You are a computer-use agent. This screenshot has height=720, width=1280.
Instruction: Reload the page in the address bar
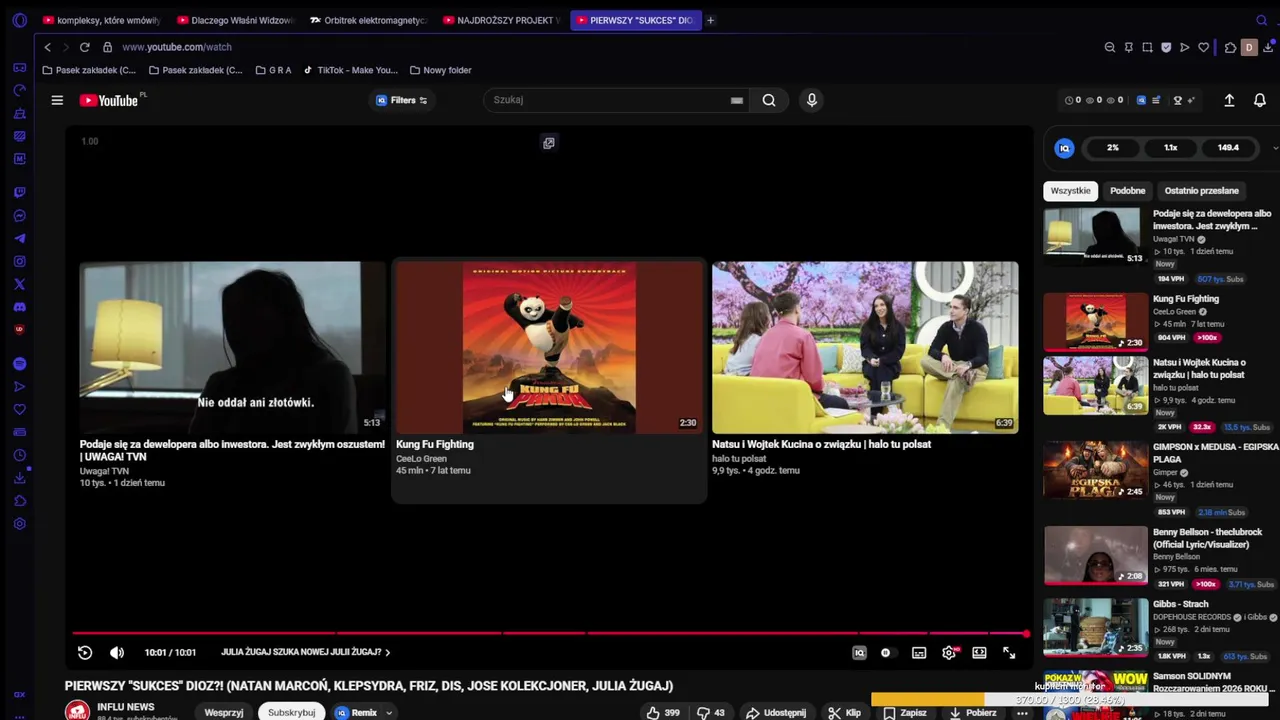pyautogui.click(x=84, y=47)
